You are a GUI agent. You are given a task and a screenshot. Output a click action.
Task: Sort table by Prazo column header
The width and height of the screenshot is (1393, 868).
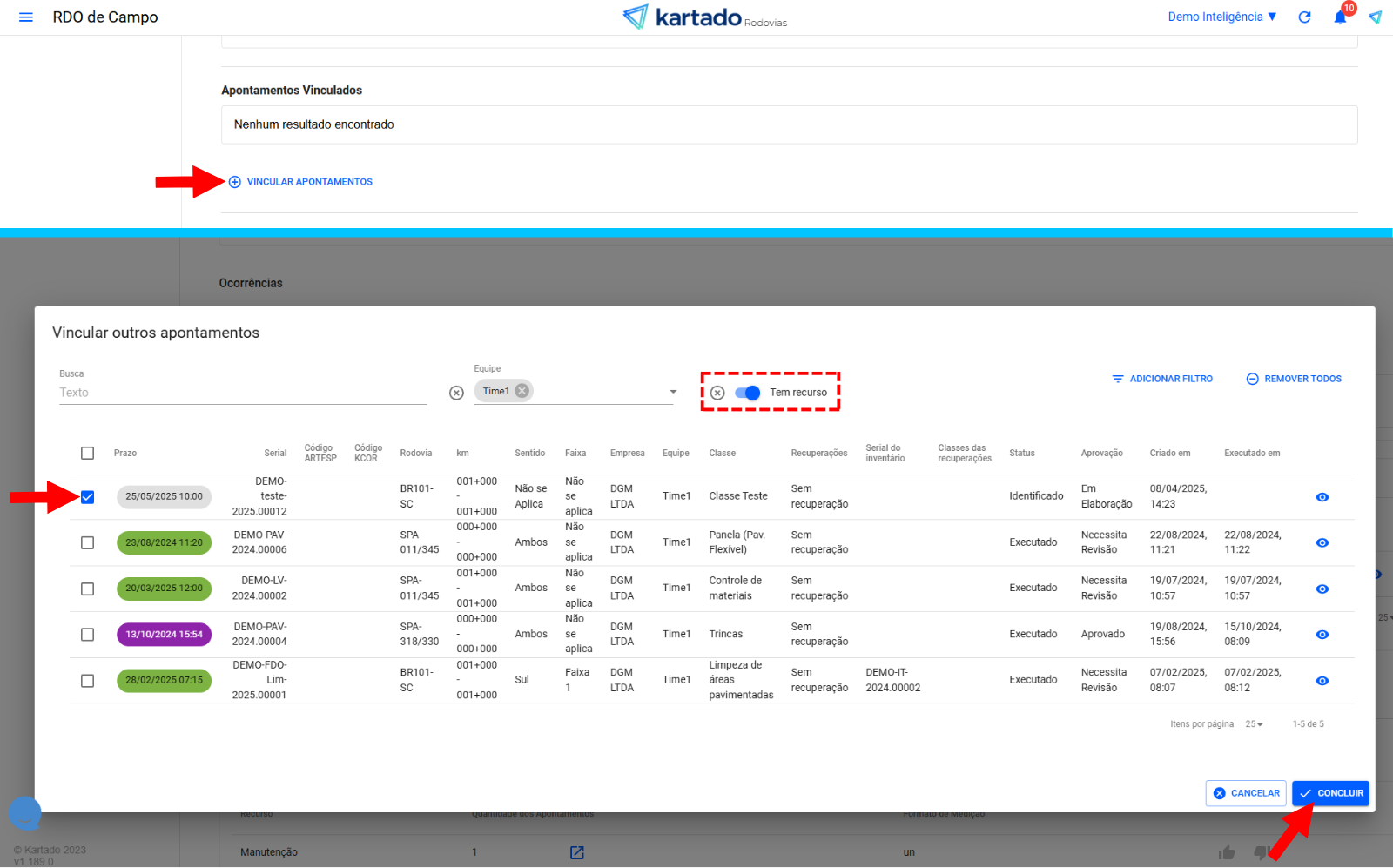[125, 454]
